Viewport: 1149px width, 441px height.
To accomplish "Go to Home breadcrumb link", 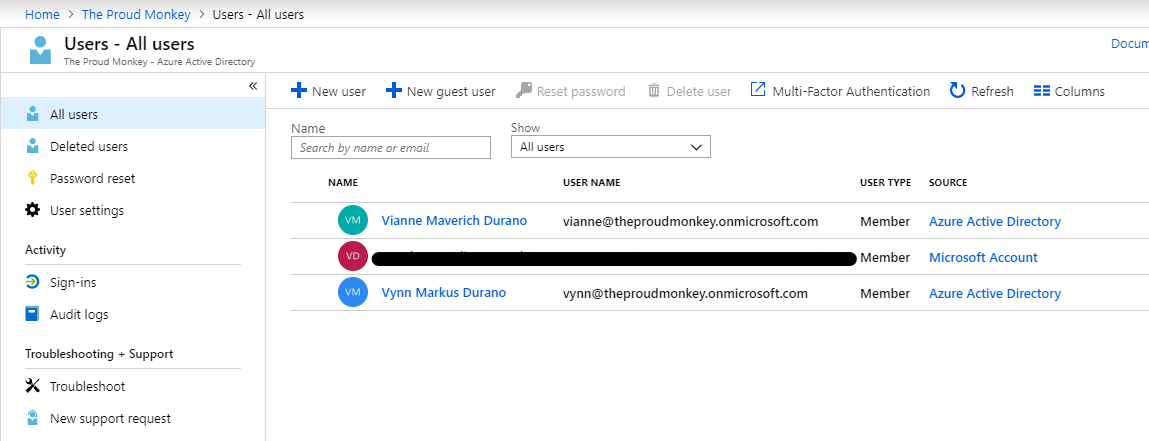I will [43, 14].
